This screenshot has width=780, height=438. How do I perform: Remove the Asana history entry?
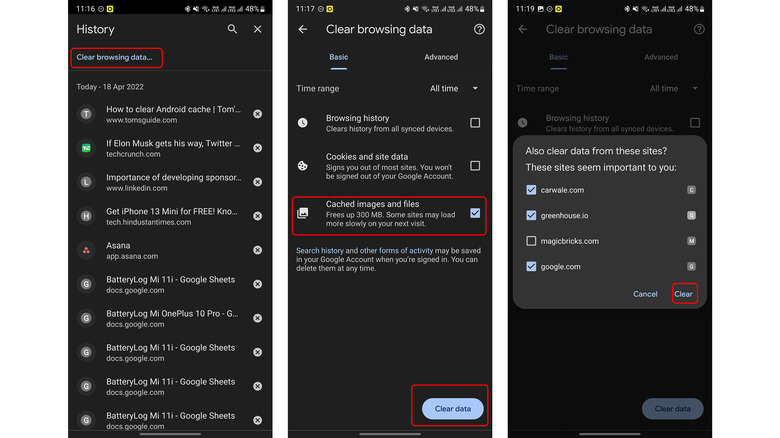(x=258, y=250)
